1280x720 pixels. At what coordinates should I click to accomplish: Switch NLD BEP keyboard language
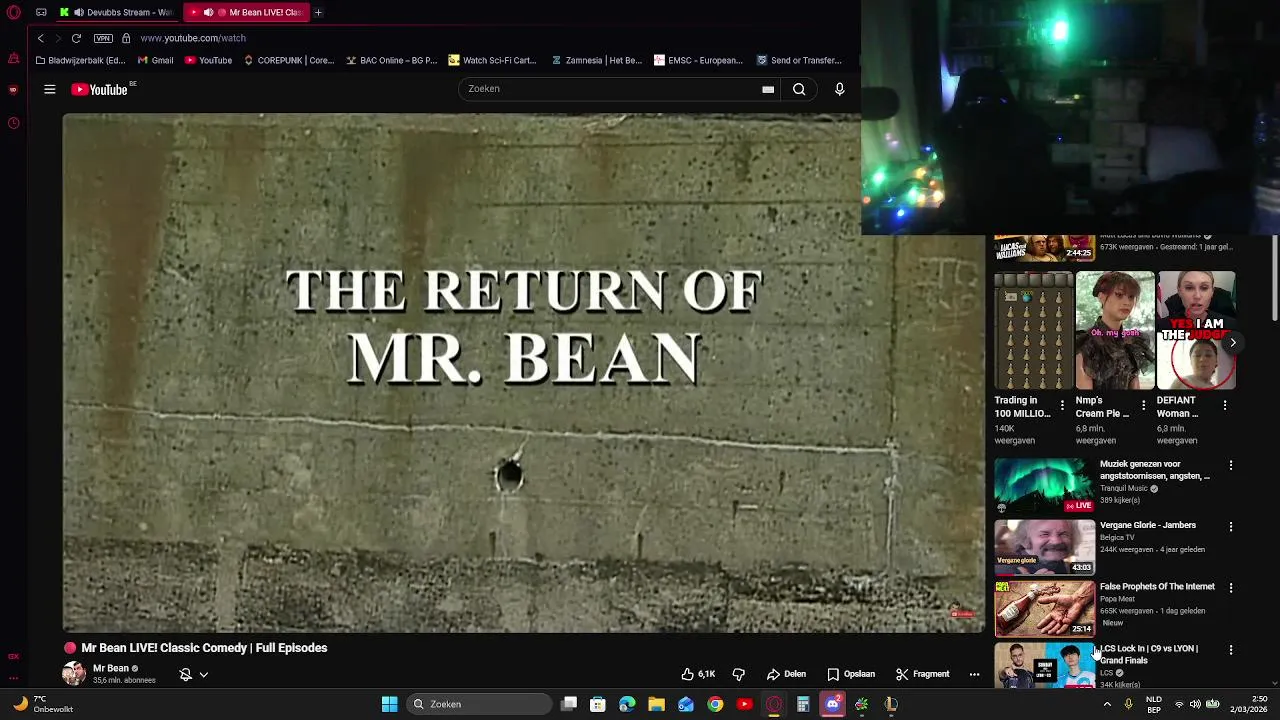1154,704
